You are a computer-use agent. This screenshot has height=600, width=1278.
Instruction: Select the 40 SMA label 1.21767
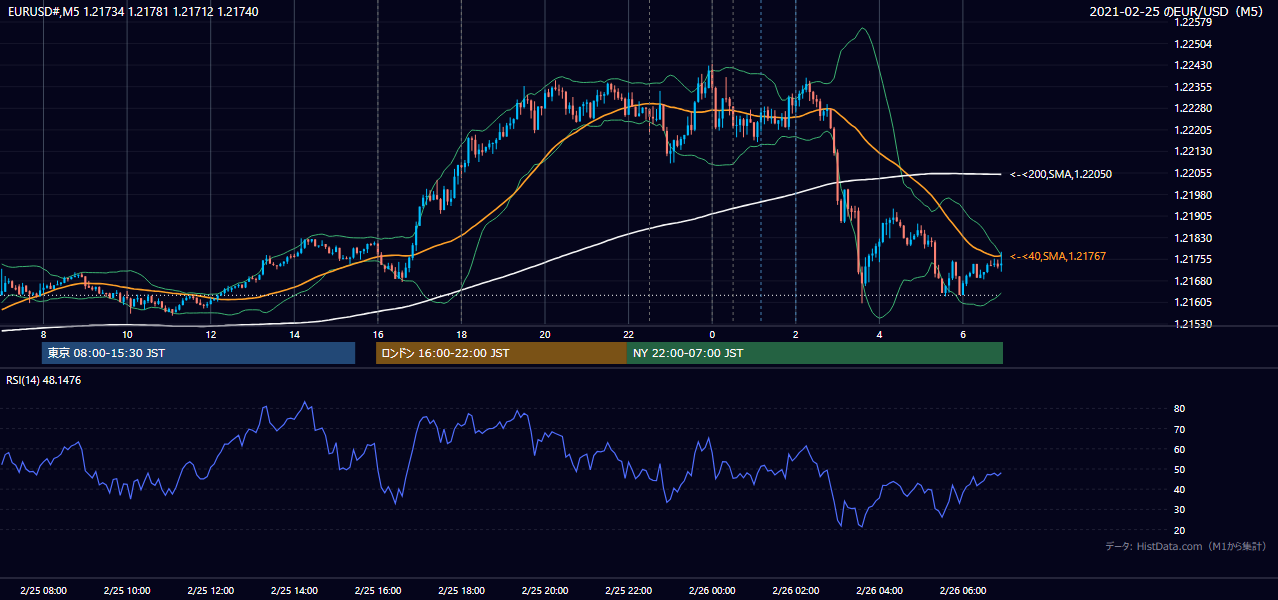click(x=1057, y=257)
